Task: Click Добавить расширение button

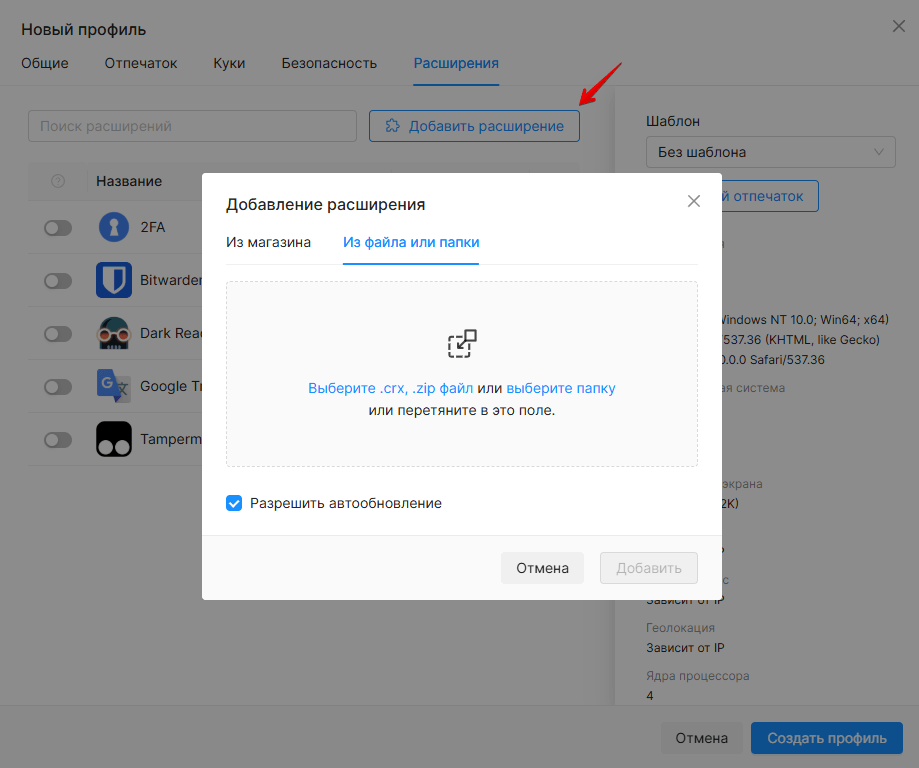Action: click(474, 126)
